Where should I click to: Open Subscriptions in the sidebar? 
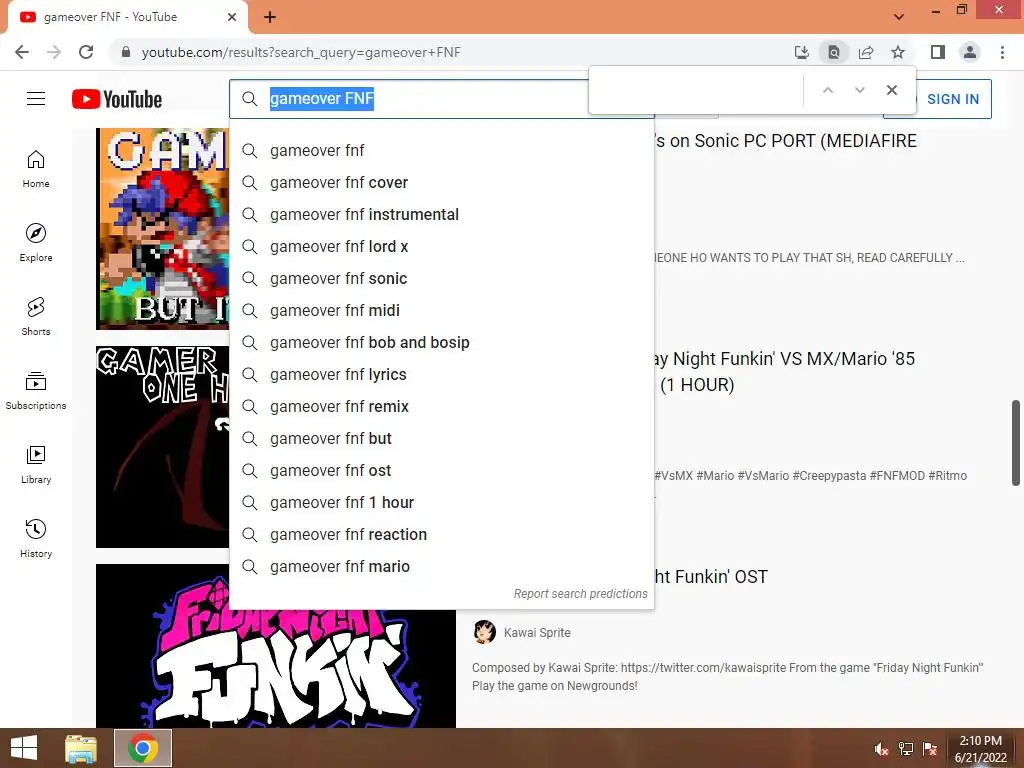36,391
